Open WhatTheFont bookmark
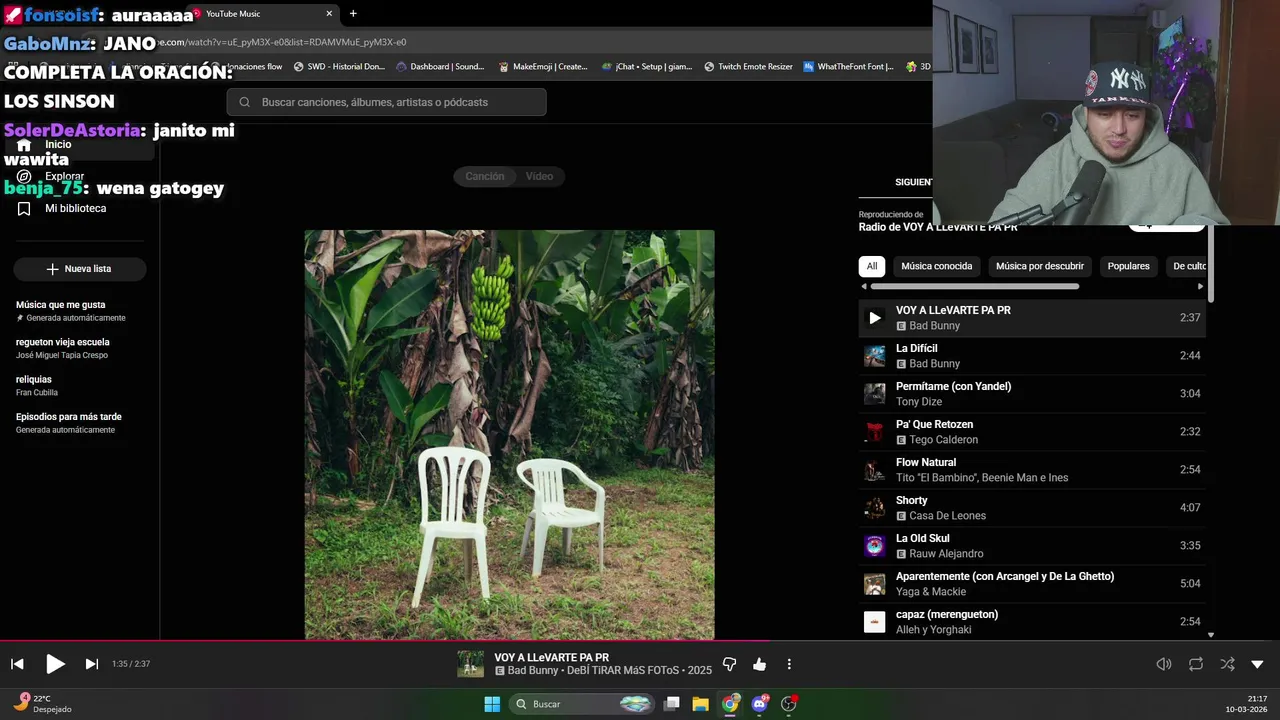The image size is (1280, 720). click(848, 67)
